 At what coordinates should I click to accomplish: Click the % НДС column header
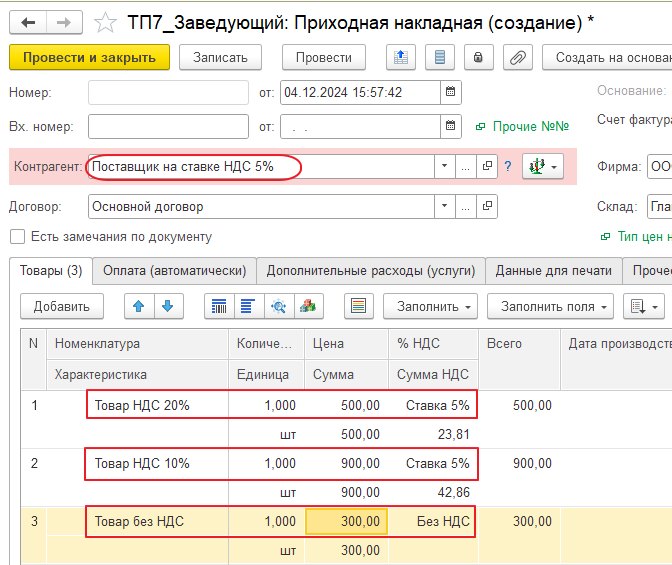(x=433, y=343)
